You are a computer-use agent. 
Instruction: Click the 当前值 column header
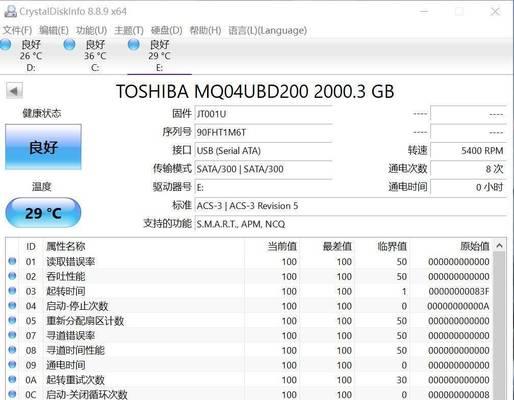tap(272, 246)
